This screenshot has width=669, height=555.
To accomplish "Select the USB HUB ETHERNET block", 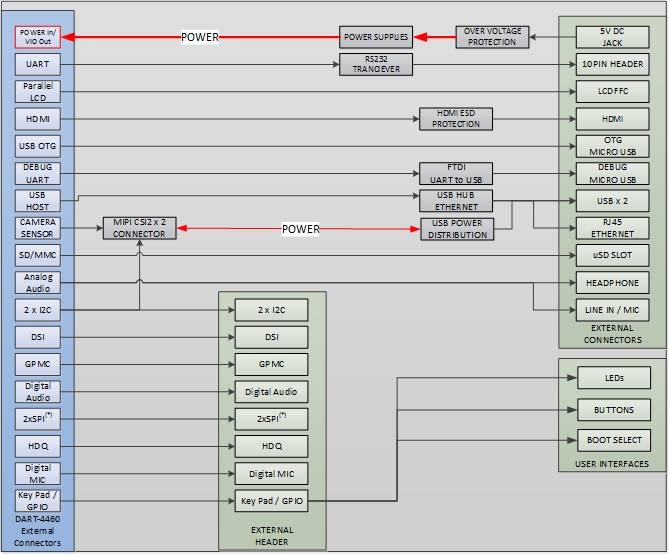I will [456, 201].
